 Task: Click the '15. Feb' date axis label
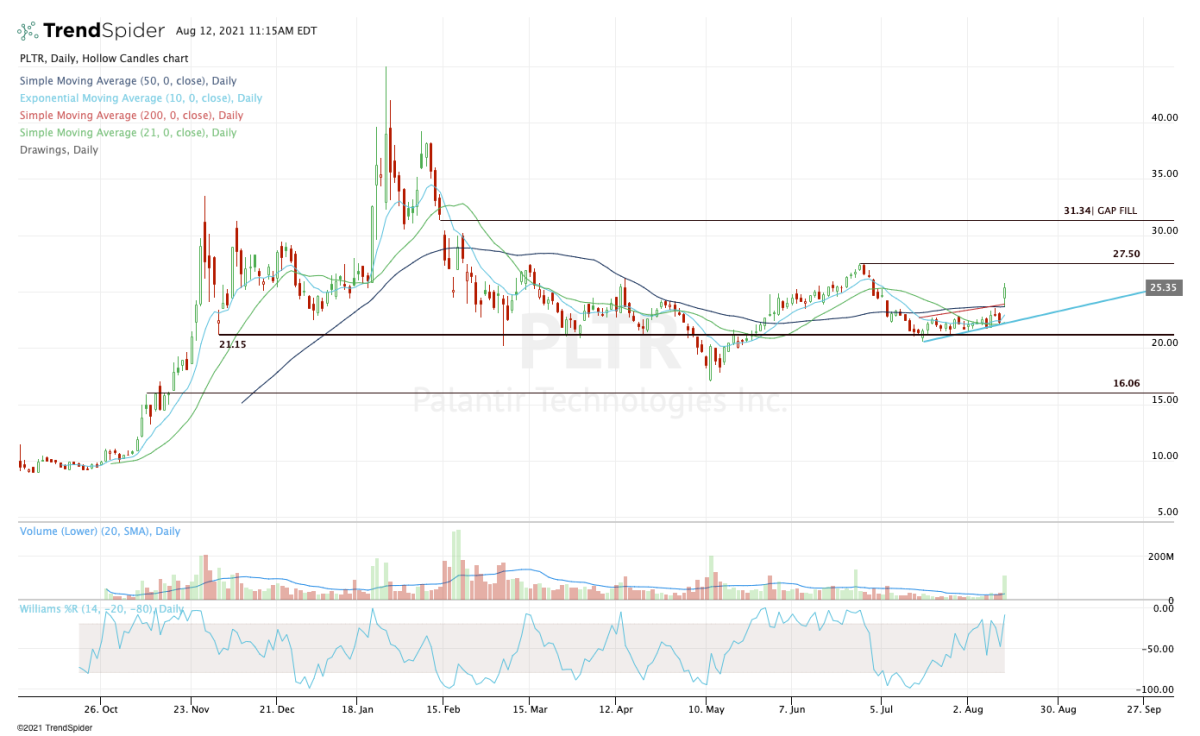click(444, 708)
